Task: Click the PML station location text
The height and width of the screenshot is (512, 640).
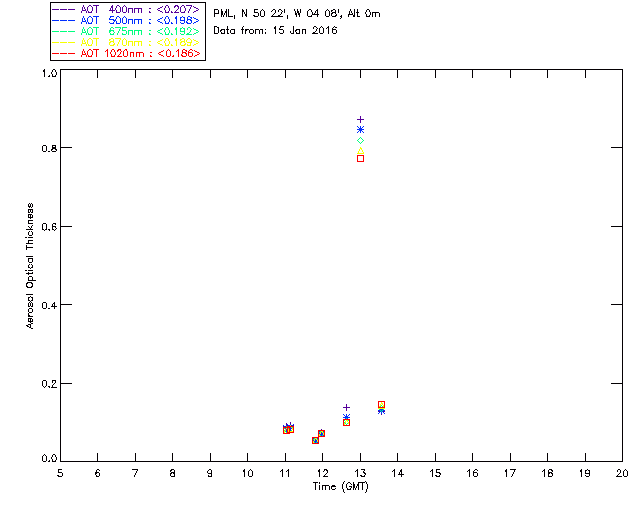Action: click(297, 14)
